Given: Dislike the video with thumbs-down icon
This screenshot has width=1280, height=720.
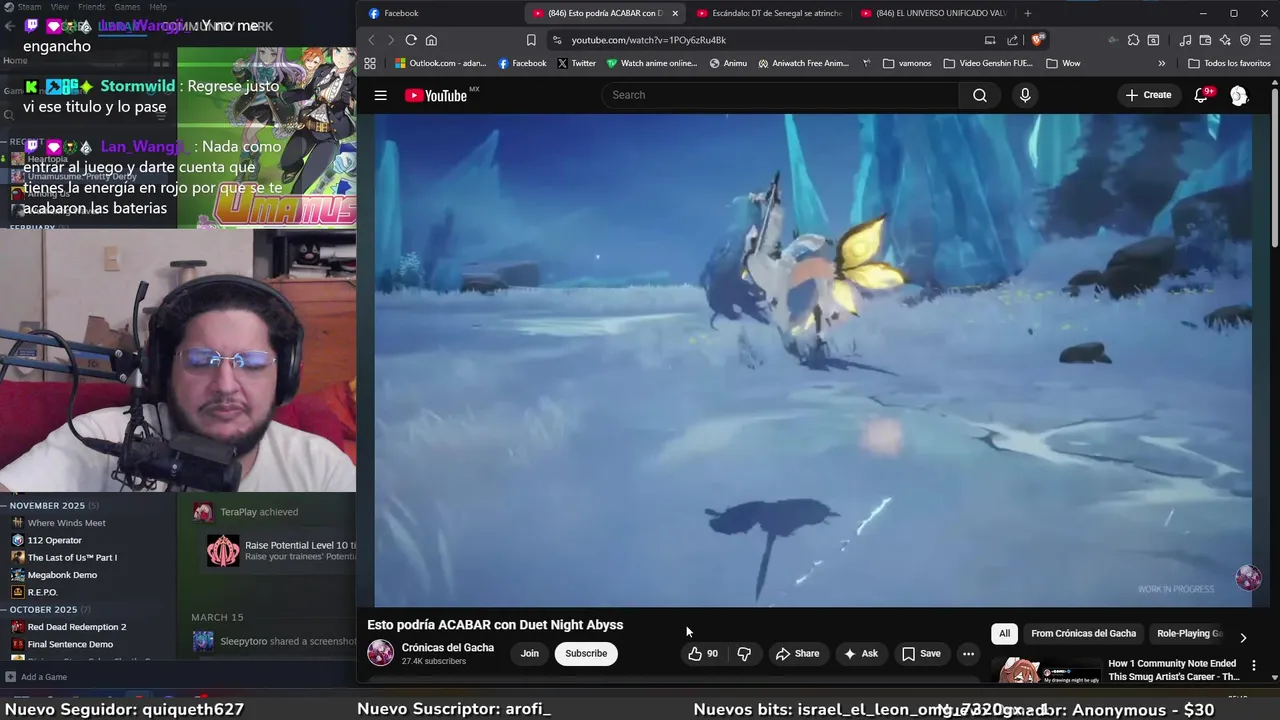Looking at the screenshot, I should 744,654.
